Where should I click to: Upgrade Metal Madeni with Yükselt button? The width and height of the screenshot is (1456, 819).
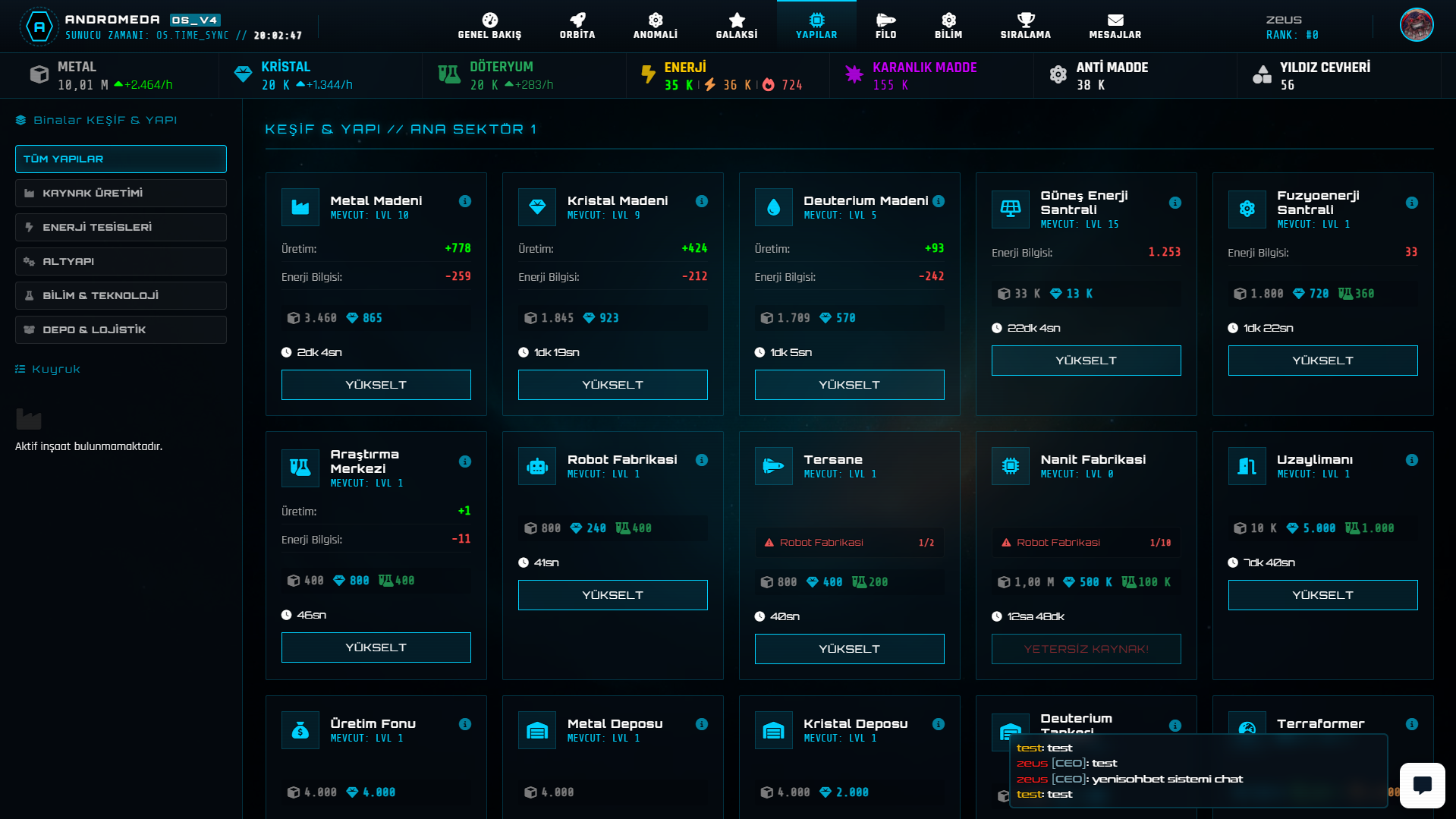tap(376, 385)
